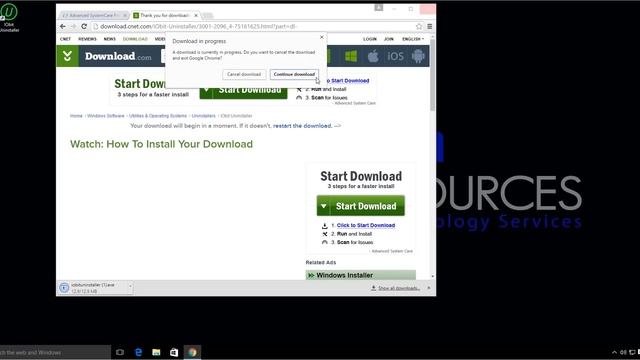640x360 pixels.
Task: Open Windows Software breadcrumb link
Action: (x=105, y=116)
